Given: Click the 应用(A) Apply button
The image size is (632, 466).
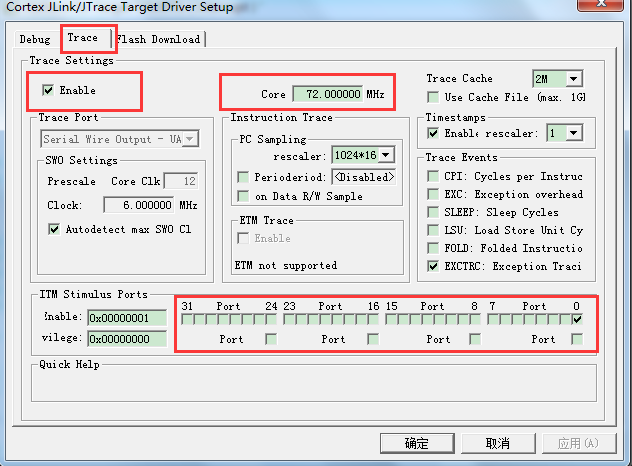Looking at the screenshot, I should 579,443.
